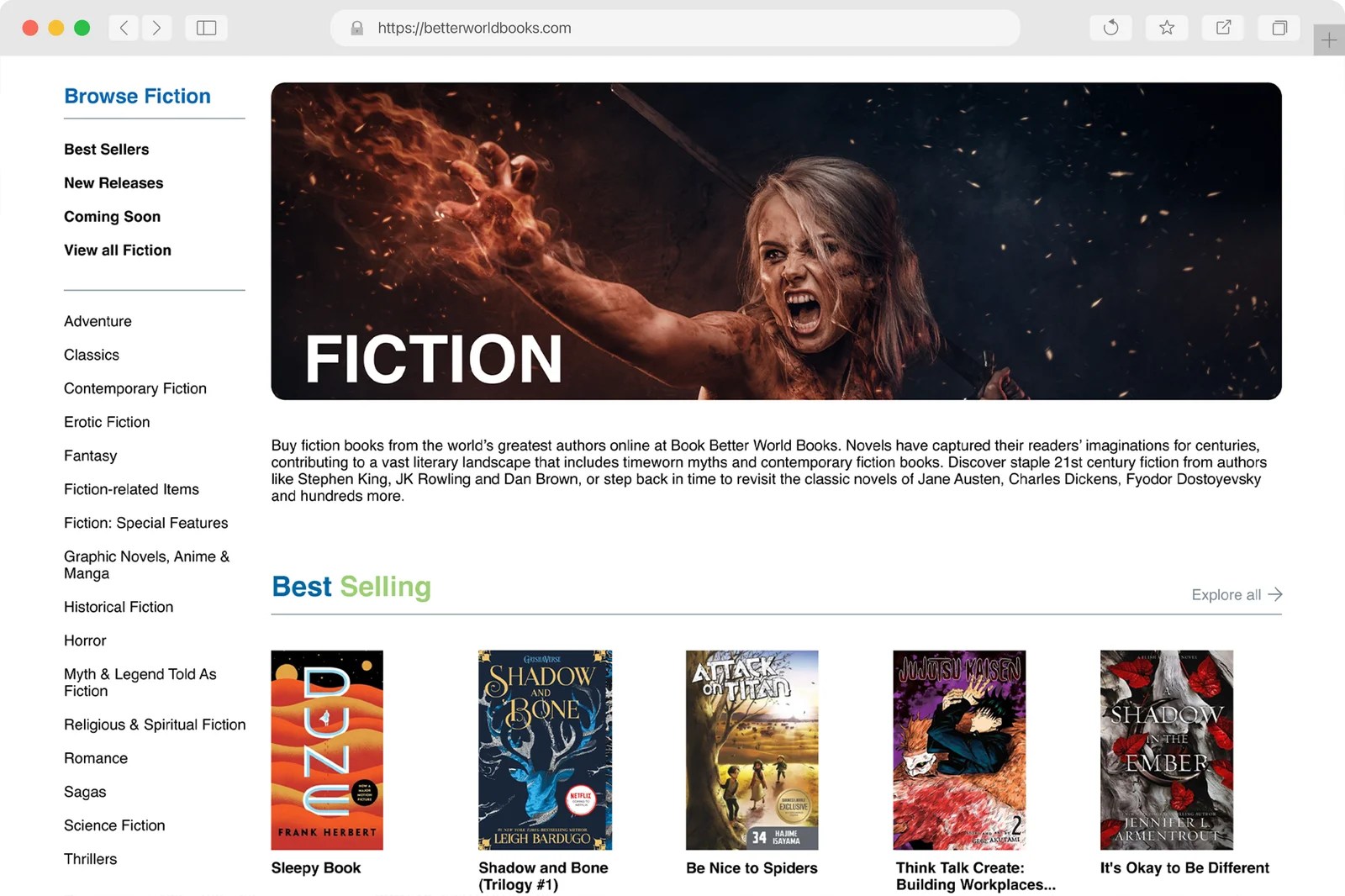Viewport: 1345px width, 896px height.
Task: Open the Dune book cover
Action: [x=327, y=750]
